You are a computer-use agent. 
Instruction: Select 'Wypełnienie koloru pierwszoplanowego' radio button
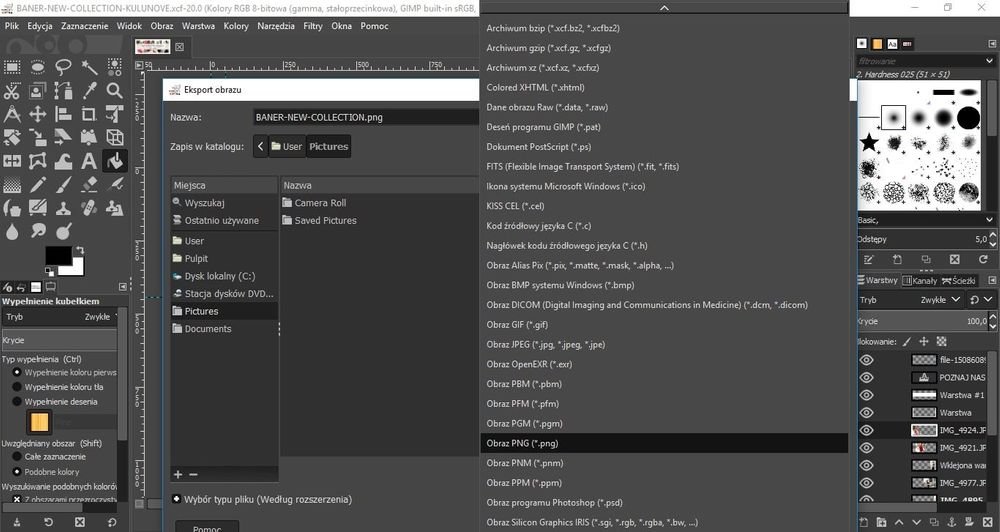(x=17, y=373)
